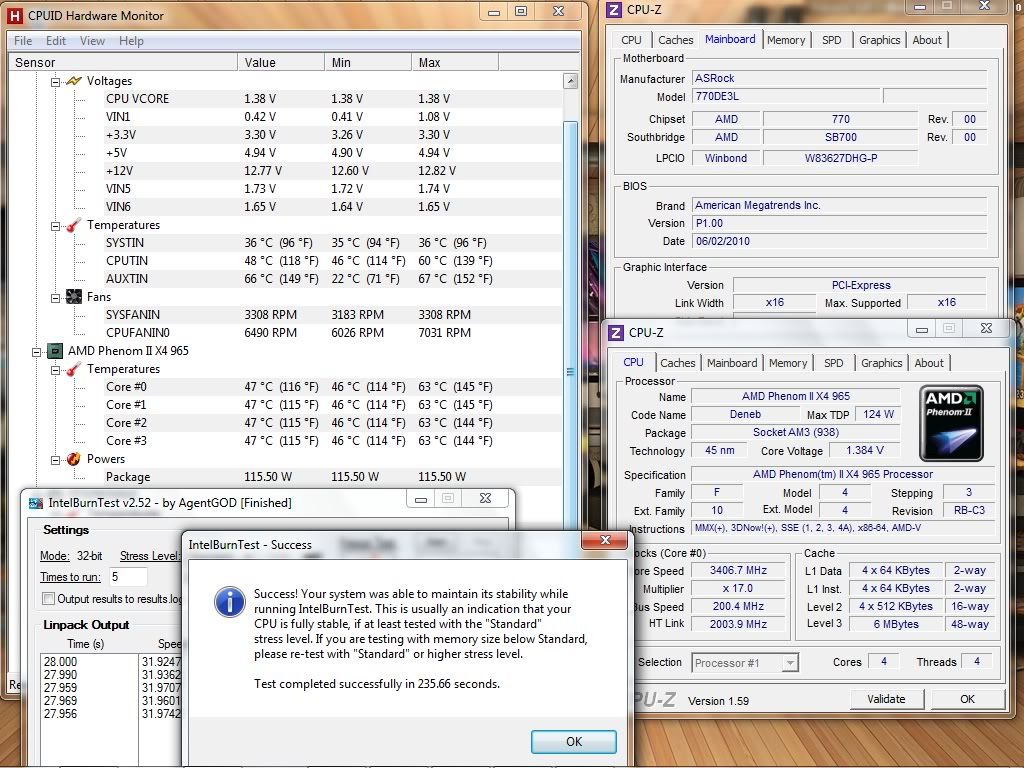Viewport: 1024px width, 768px height.
Task: Collapse the Temperatures node containing SYSTIN
Action: 56,226
